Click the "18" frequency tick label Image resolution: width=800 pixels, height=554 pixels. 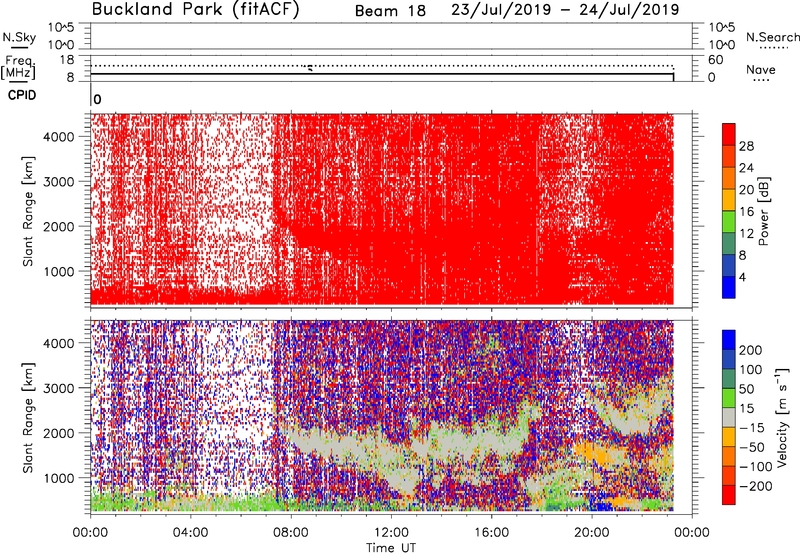point(67,60)
